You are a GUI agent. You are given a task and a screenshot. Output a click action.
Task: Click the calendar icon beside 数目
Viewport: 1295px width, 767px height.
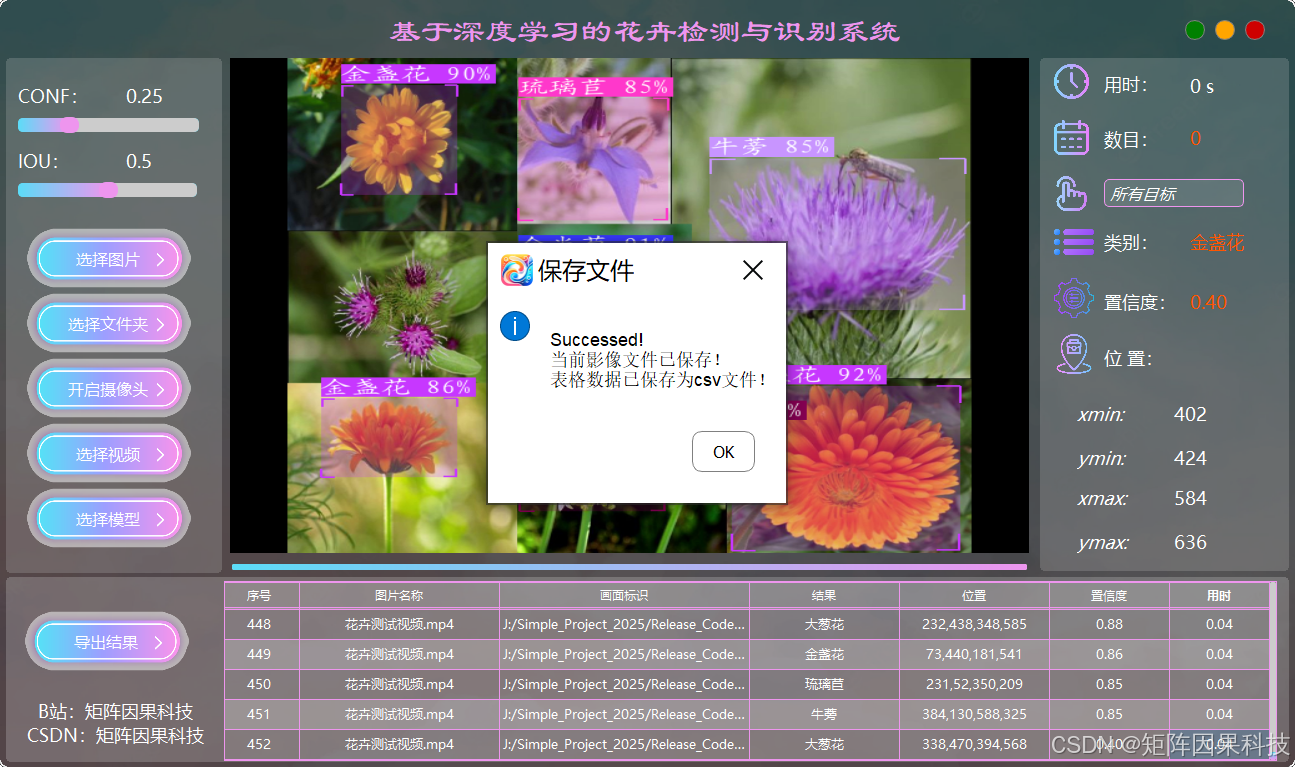pyautogui.click(x=1071, y=138)
